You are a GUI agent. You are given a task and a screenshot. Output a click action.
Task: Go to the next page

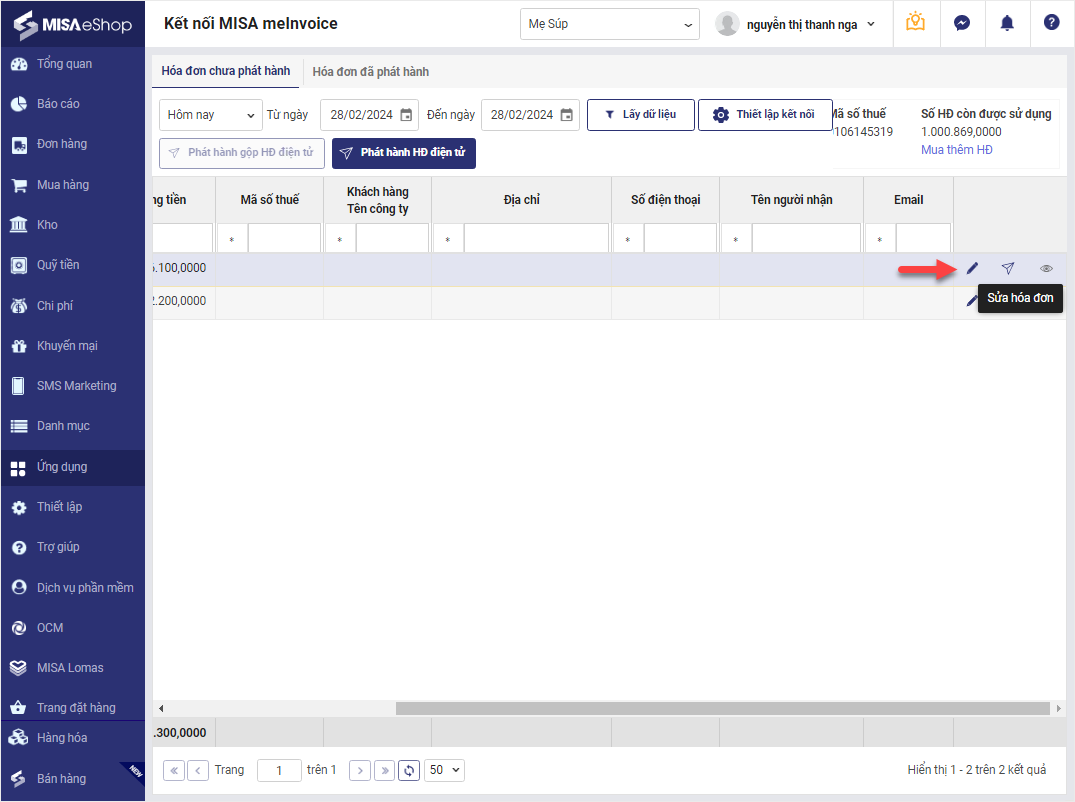point(360,770)
